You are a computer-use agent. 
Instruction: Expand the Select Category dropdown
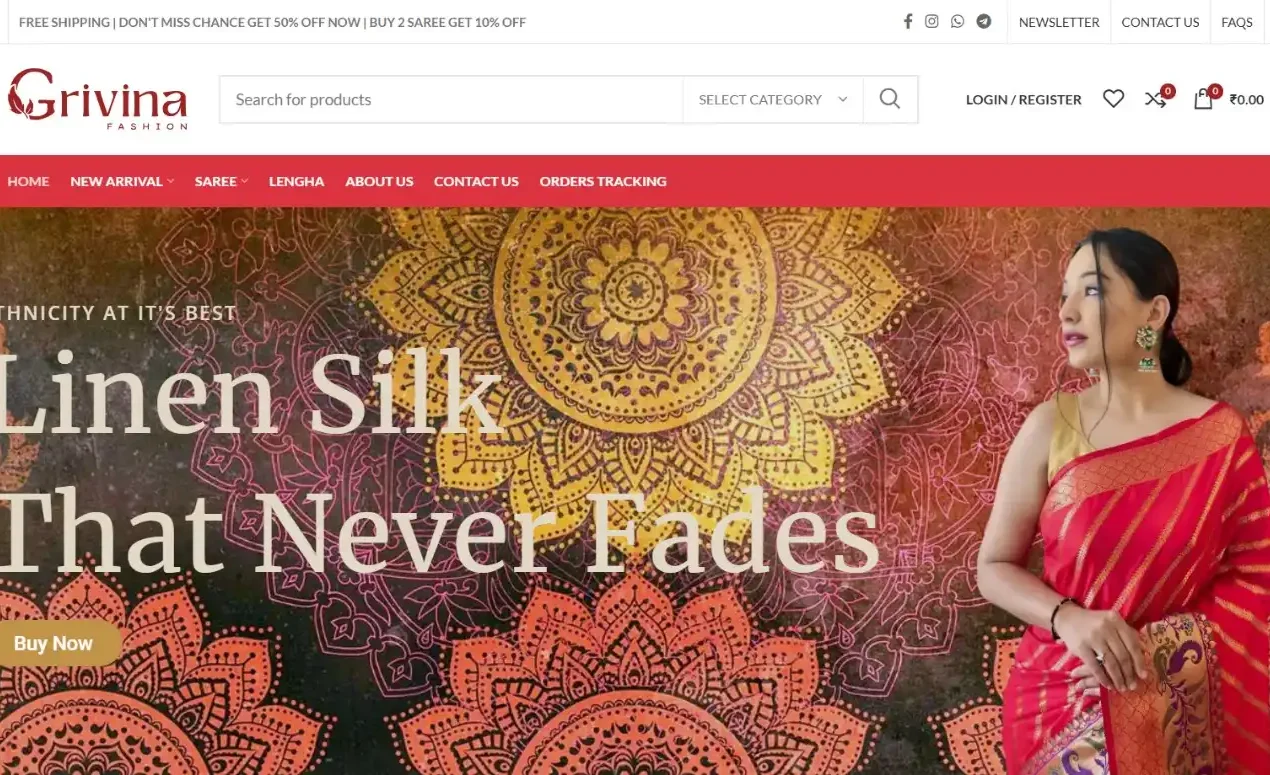coord(772,99)
